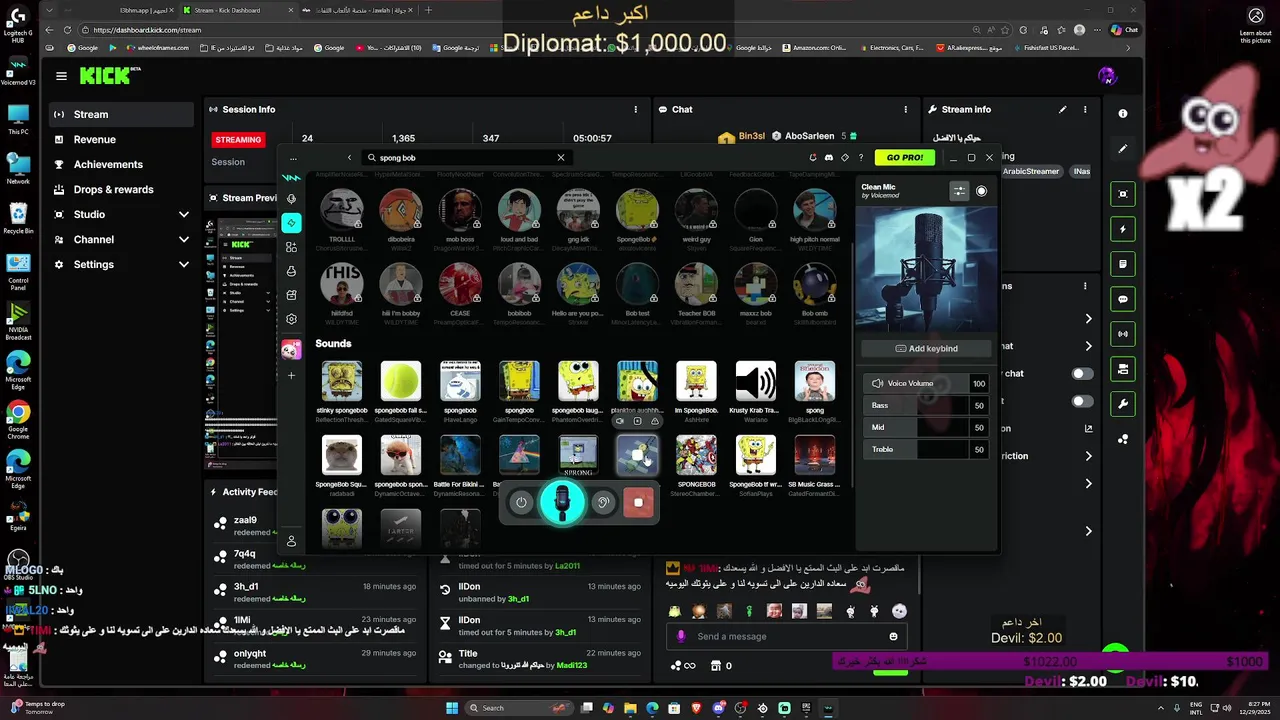Adjust the Voice Volume slider
The width and height of the screenshot is (1280, 720).
click(928, 383)
